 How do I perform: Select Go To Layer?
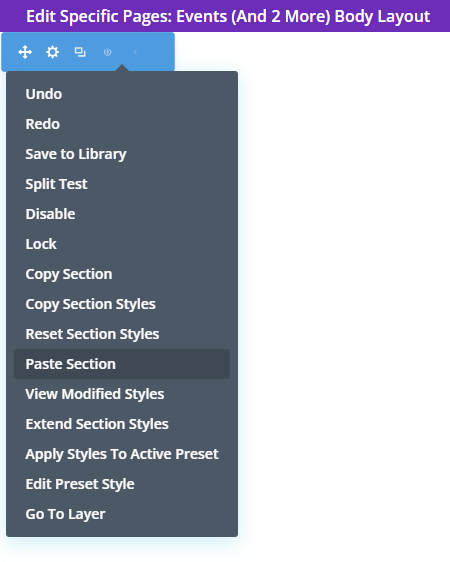coord(65,514)
